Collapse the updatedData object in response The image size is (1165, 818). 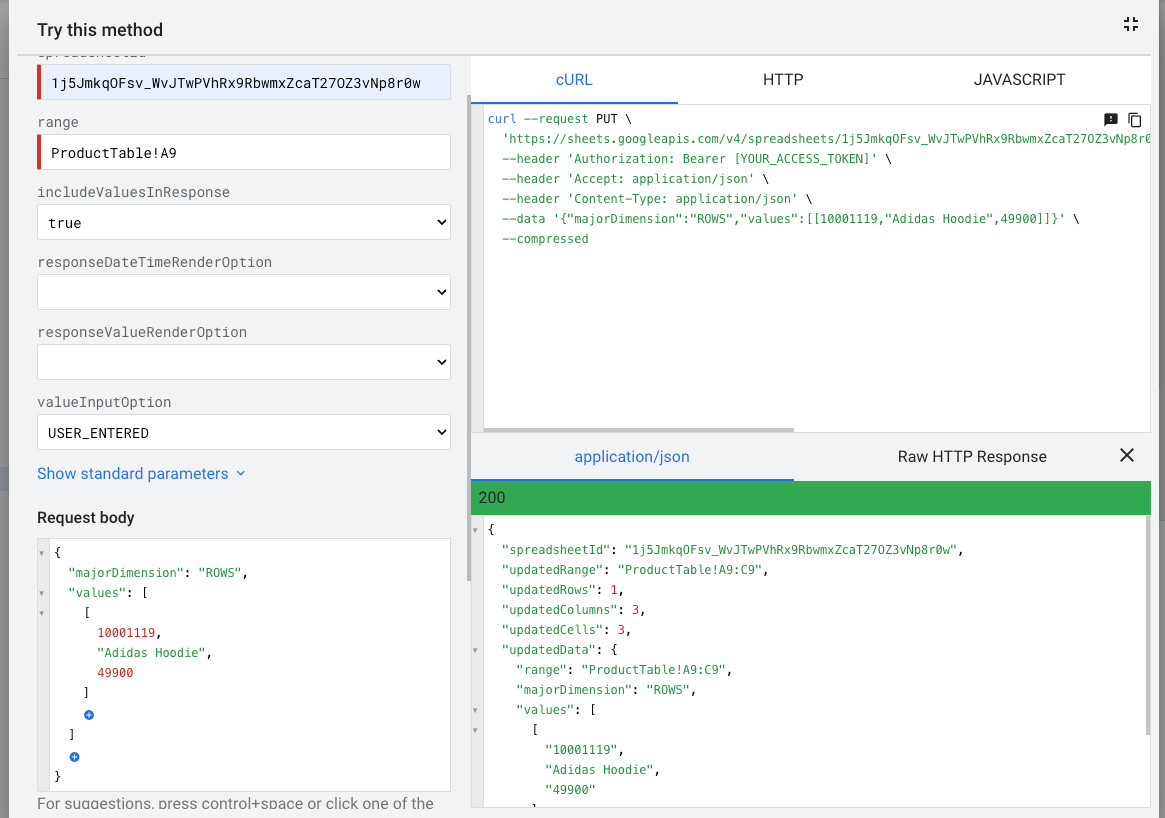point(476,650)
